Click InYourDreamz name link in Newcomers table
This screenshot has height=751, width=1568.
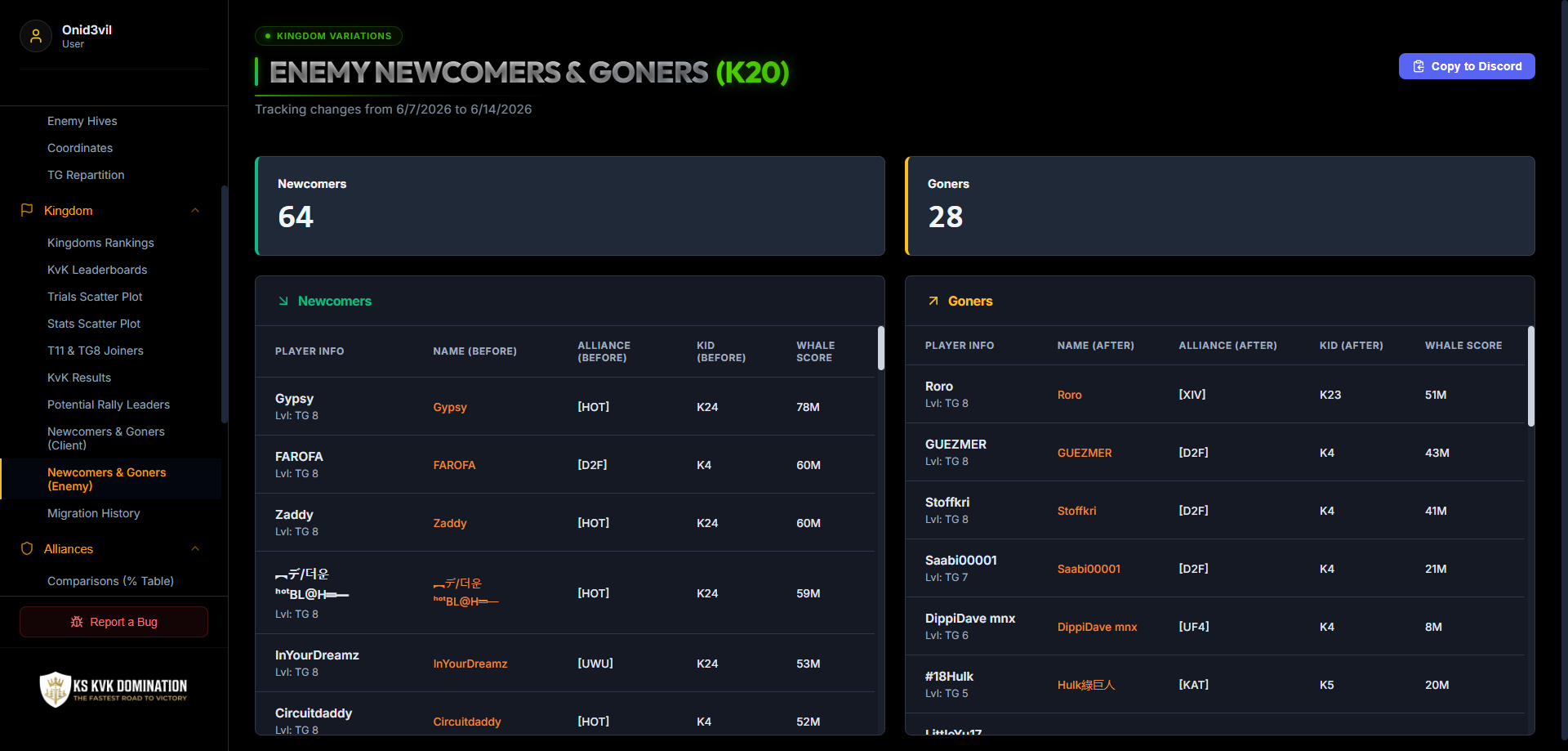pyautogui.click(x=470, y=664)
